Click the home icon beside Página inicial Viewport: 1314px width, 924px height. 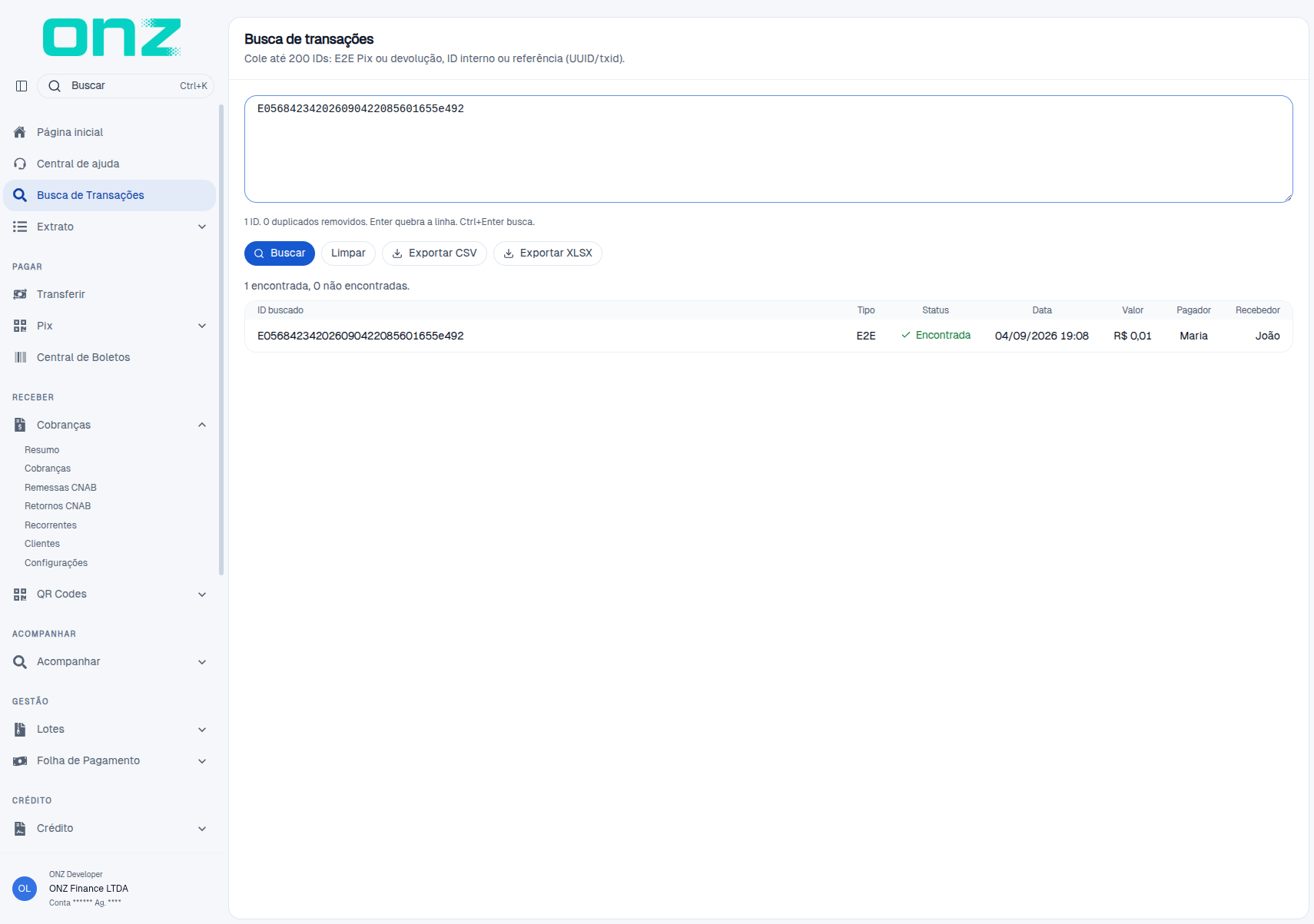click(20, 132)
